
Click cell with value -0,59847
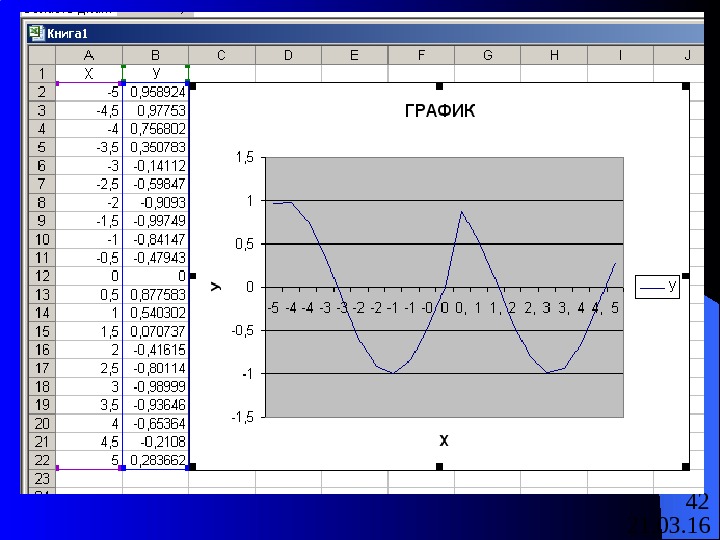point(155,184)
